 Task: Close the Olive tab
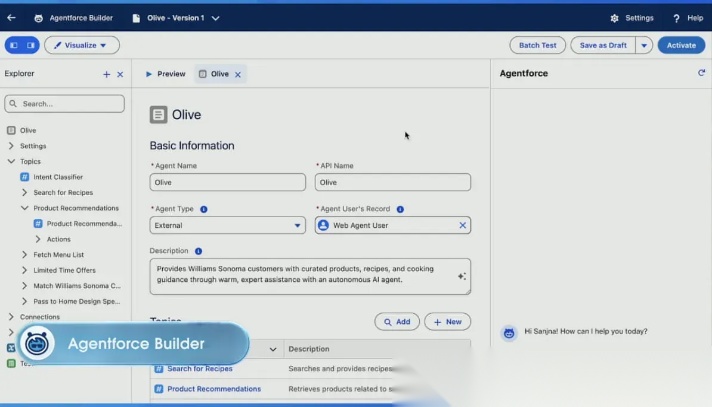(237, 74)
